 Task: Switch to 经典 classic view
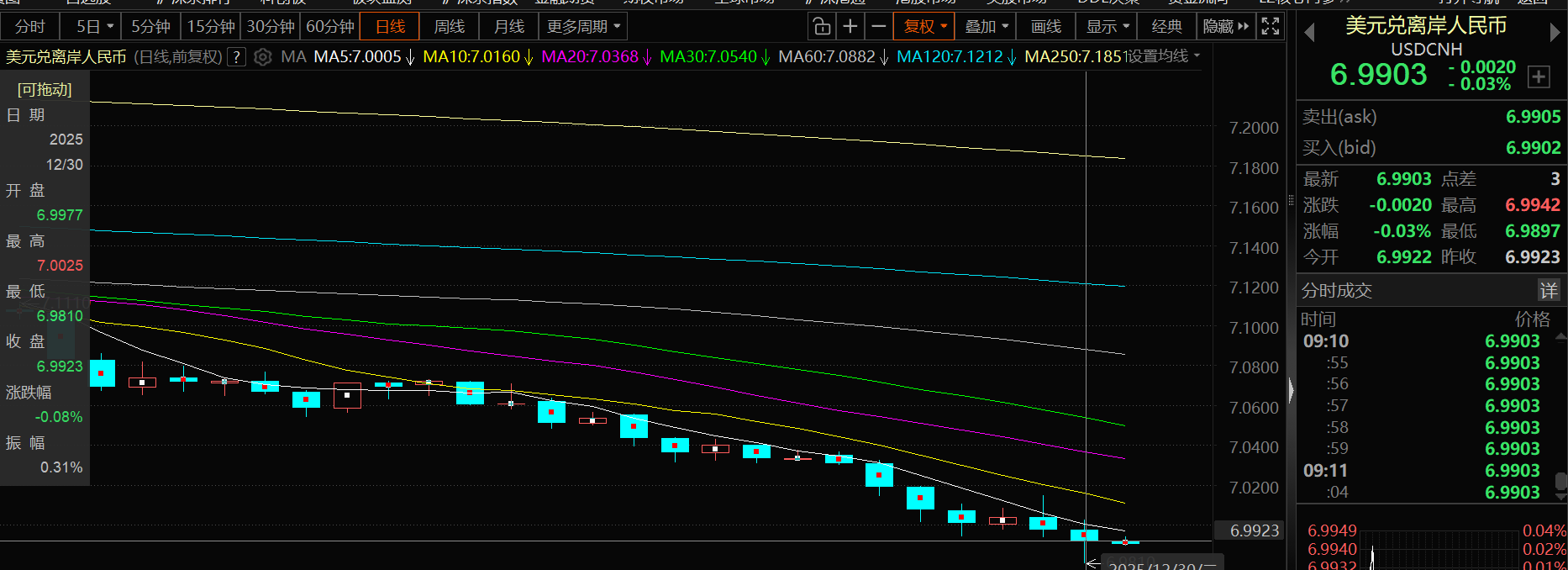pos(1166,27)
